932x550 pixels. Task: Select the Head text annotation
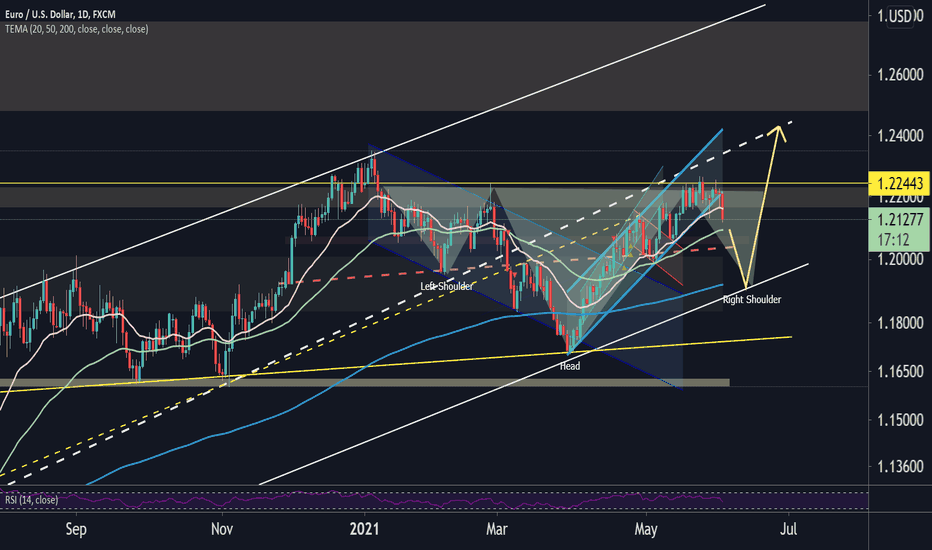(x=569, y=366)
